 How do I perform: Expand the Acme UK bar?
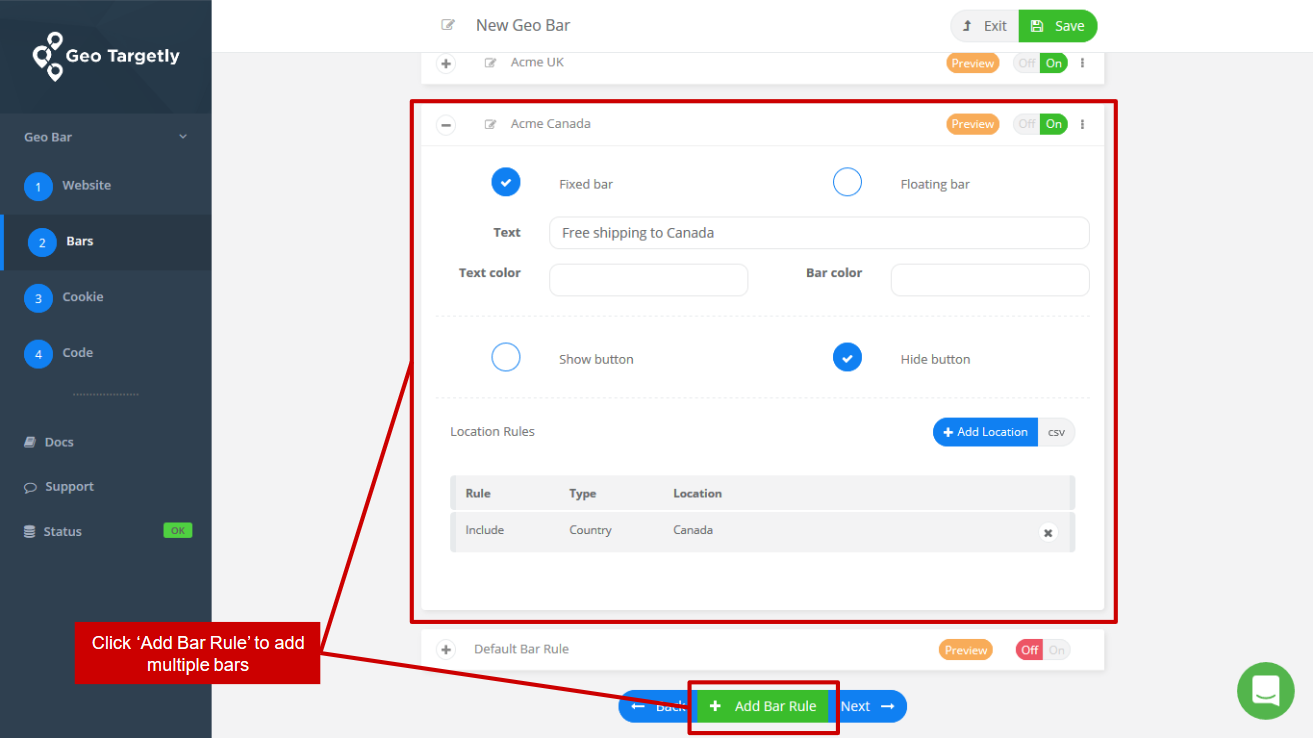(445, 62)
